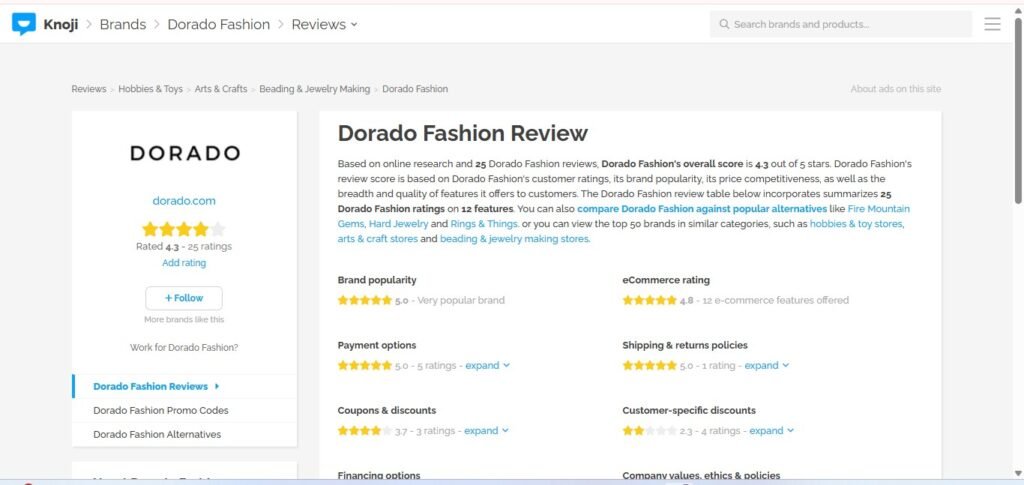
Task: Open beading & jewelry making stores link
Action: tap(514, 239)
